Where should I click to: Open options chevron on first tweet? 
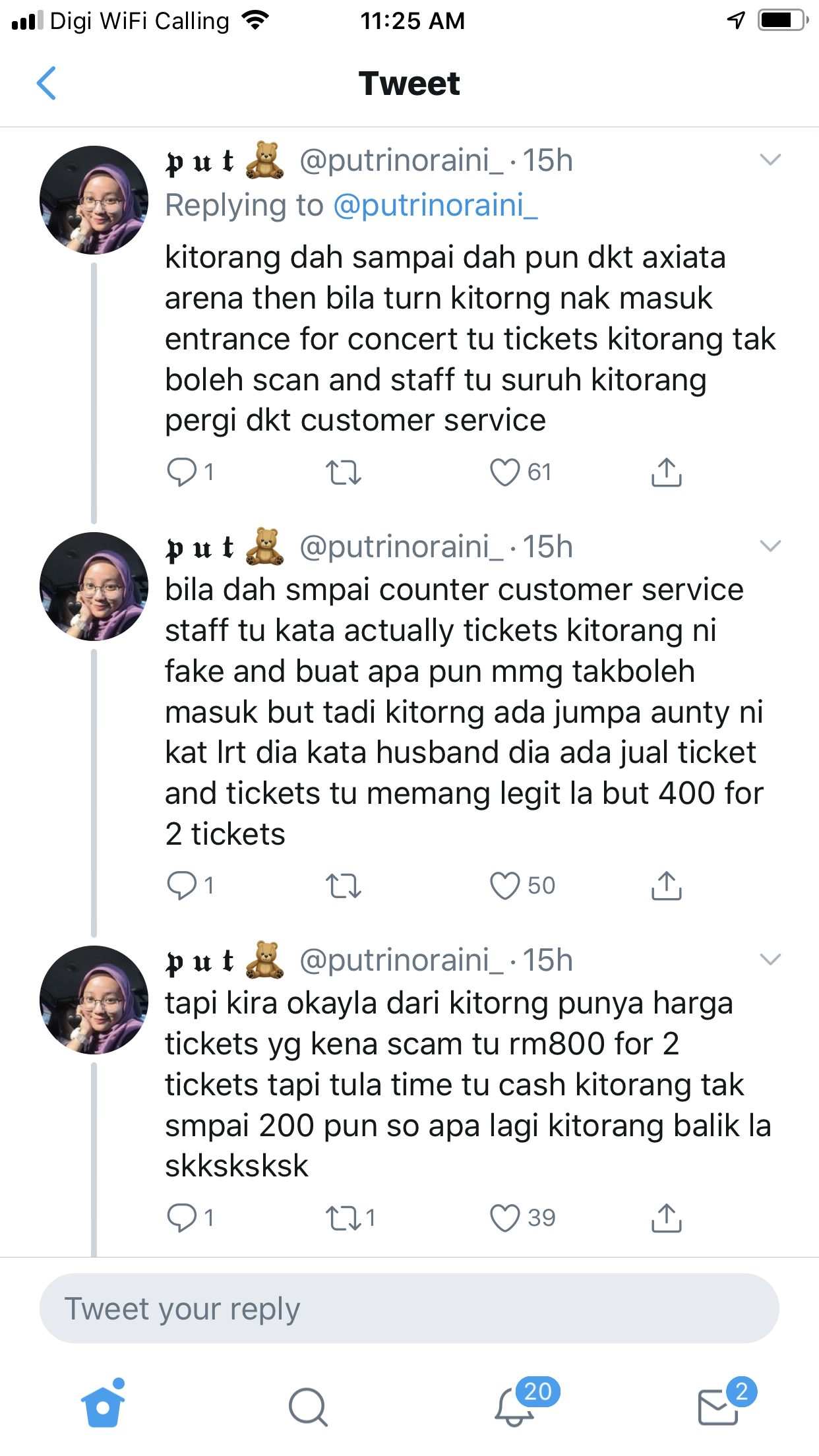(770, 160)
